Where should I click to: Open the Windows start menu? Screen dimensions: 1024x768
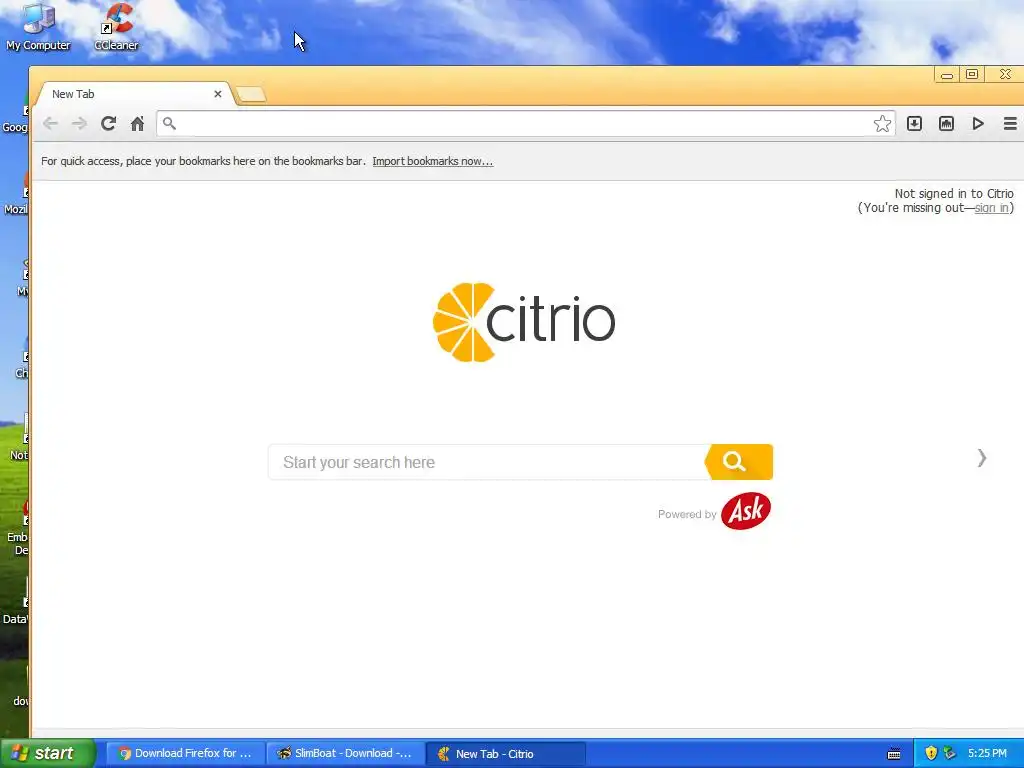(47, 753)
